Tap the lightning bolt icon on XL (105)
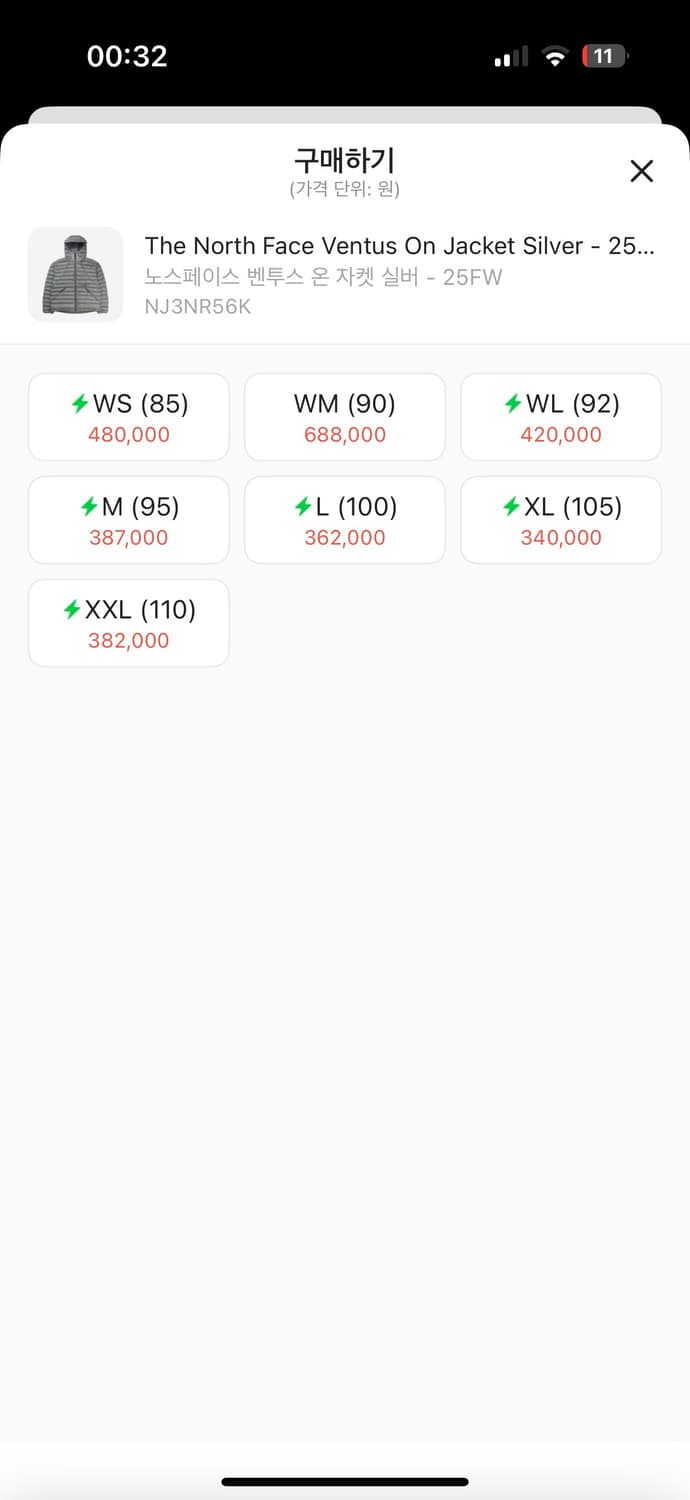 click(511, 507)
